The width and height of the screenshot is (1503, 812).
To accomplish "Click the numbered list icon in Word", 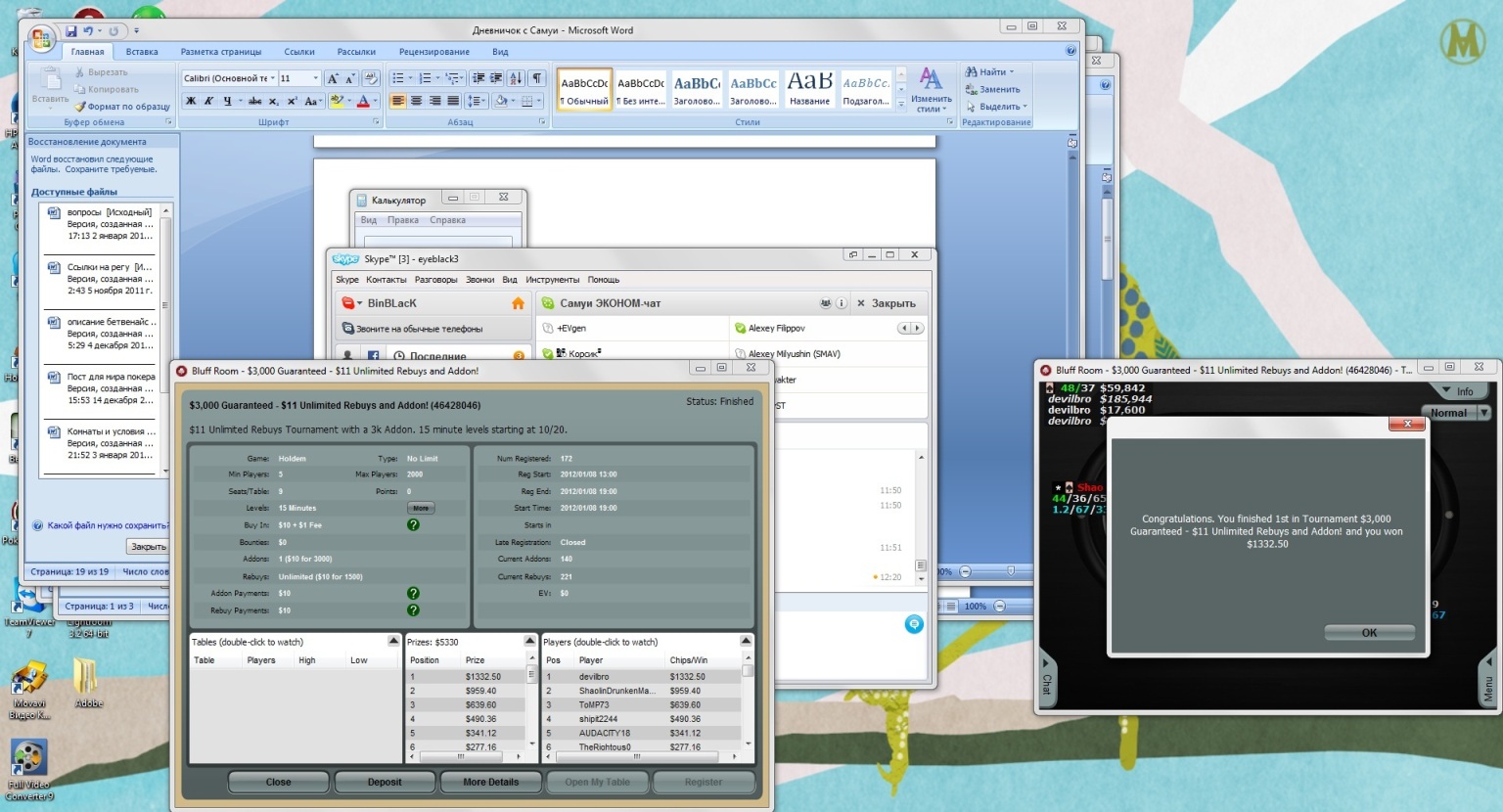I will [x=425, y=78].
